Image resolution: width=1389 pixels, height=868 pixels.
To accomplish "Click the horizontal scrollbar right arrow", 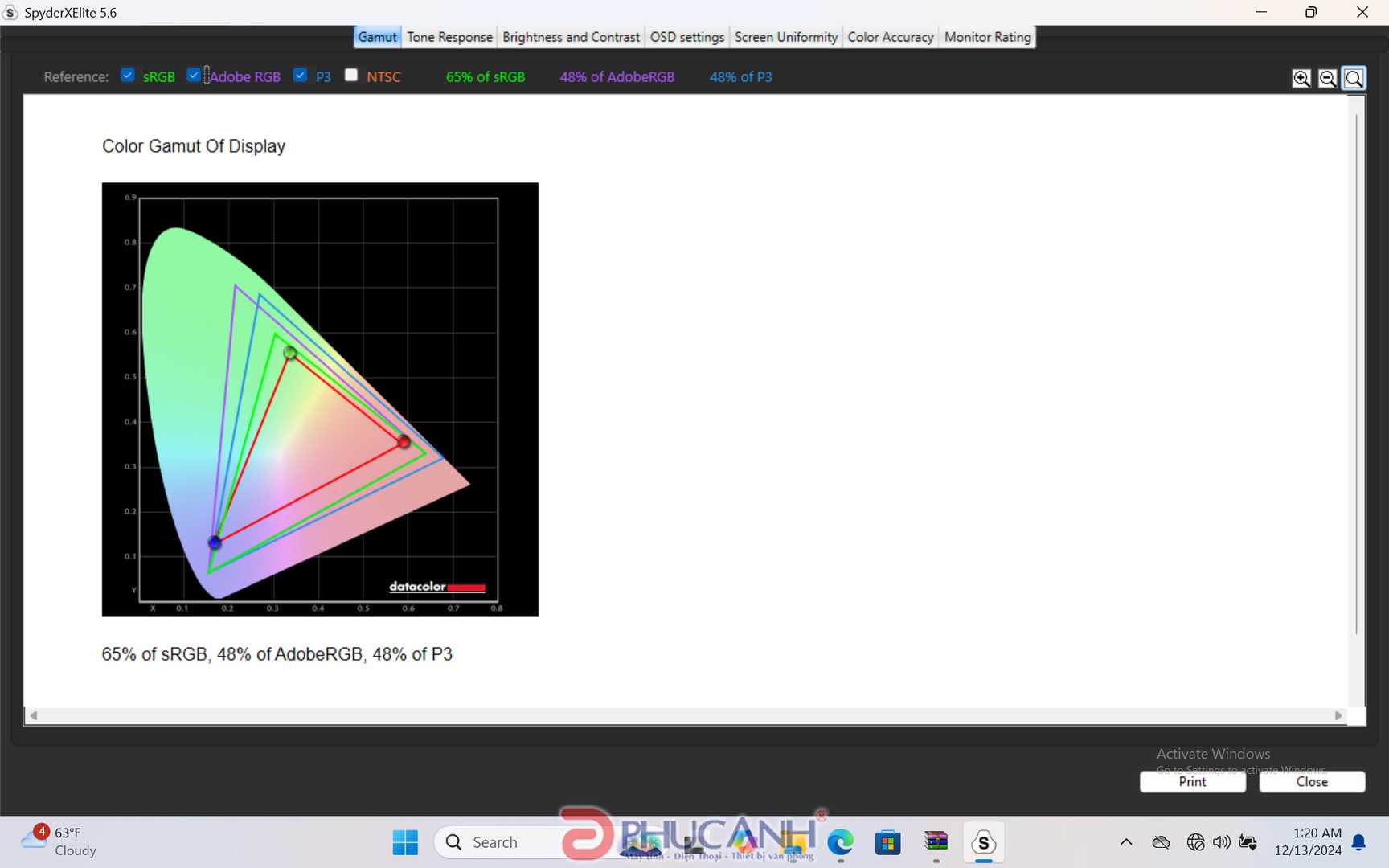I will pyautogui.click(x=1338, y=715).
